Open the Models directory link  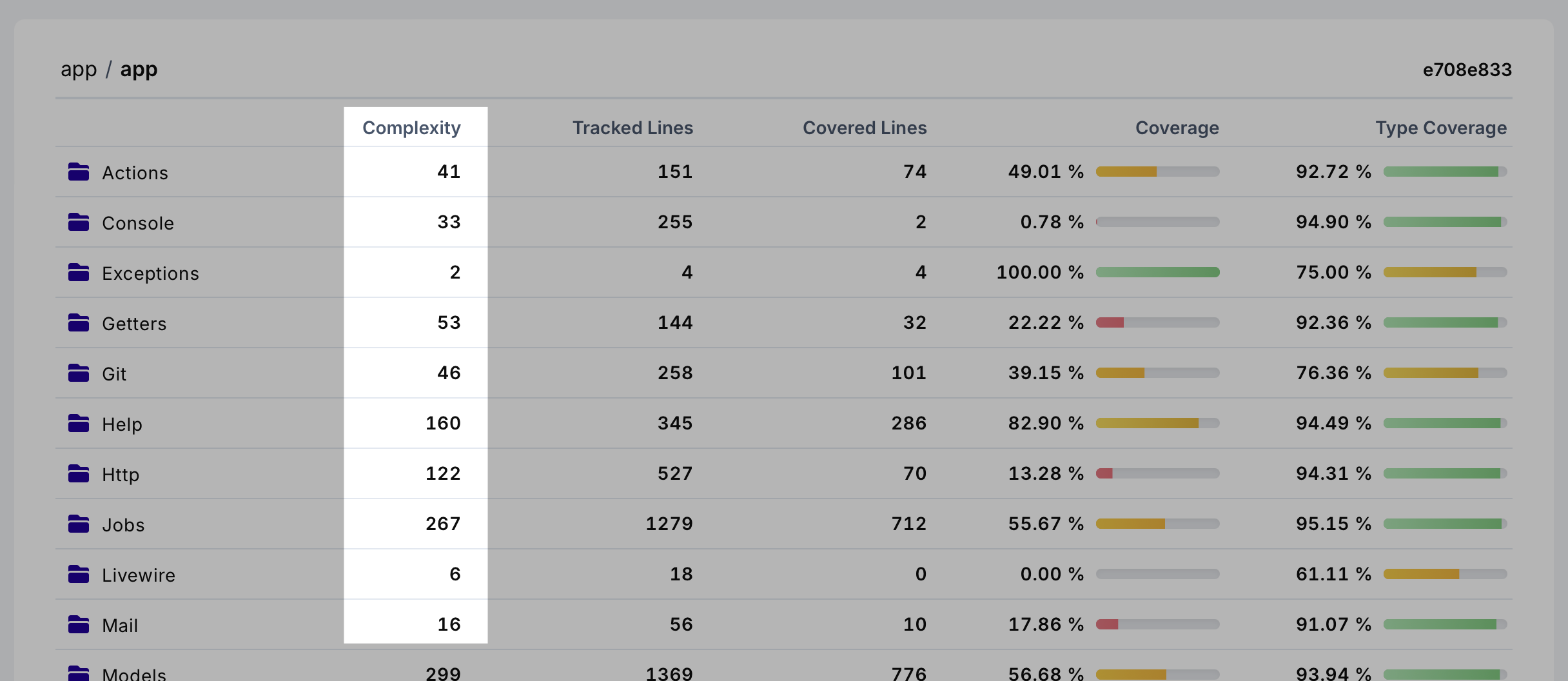134,674
